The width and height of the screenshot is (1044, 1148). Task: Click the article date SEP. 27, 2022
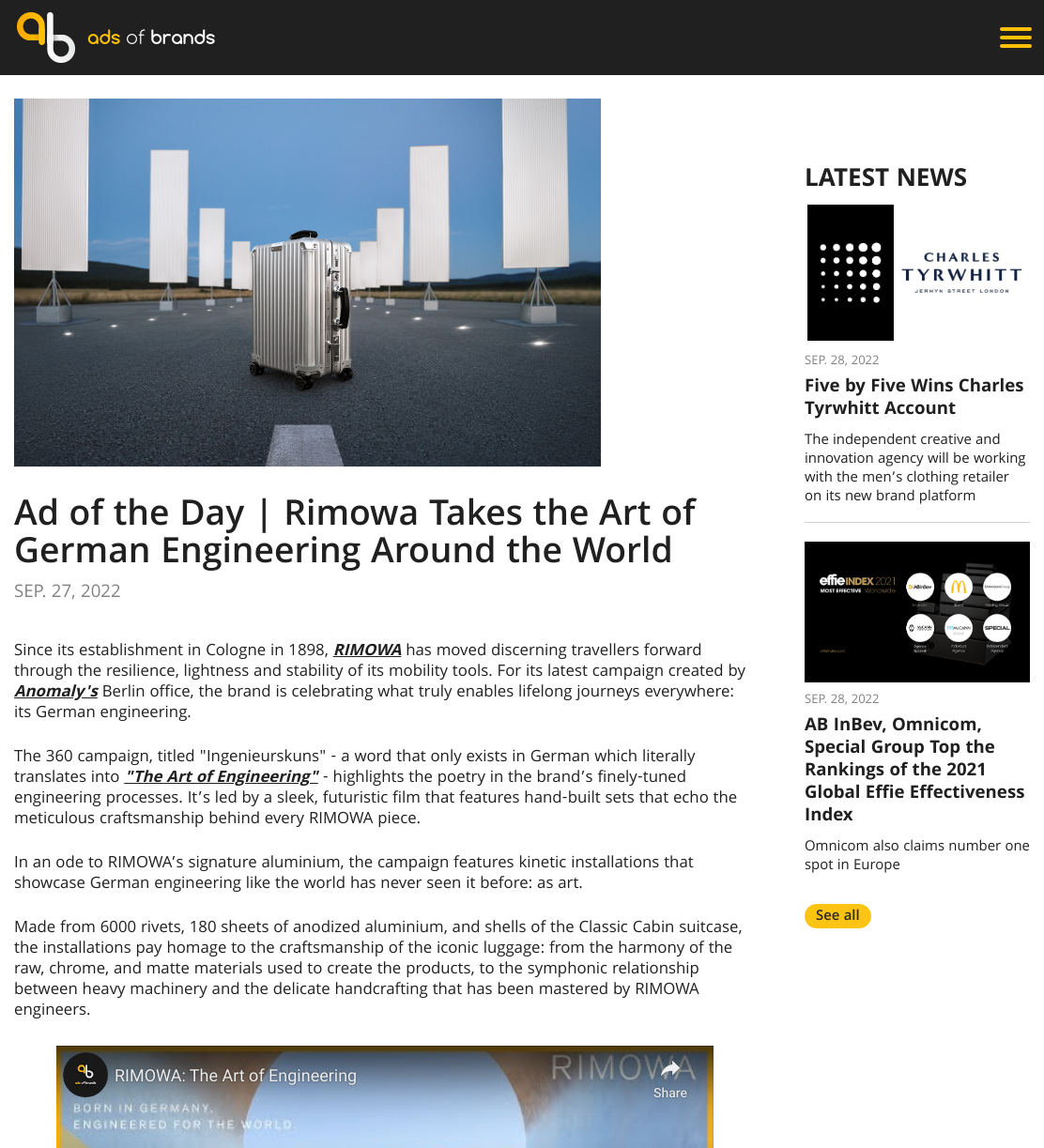coord(68,590)
